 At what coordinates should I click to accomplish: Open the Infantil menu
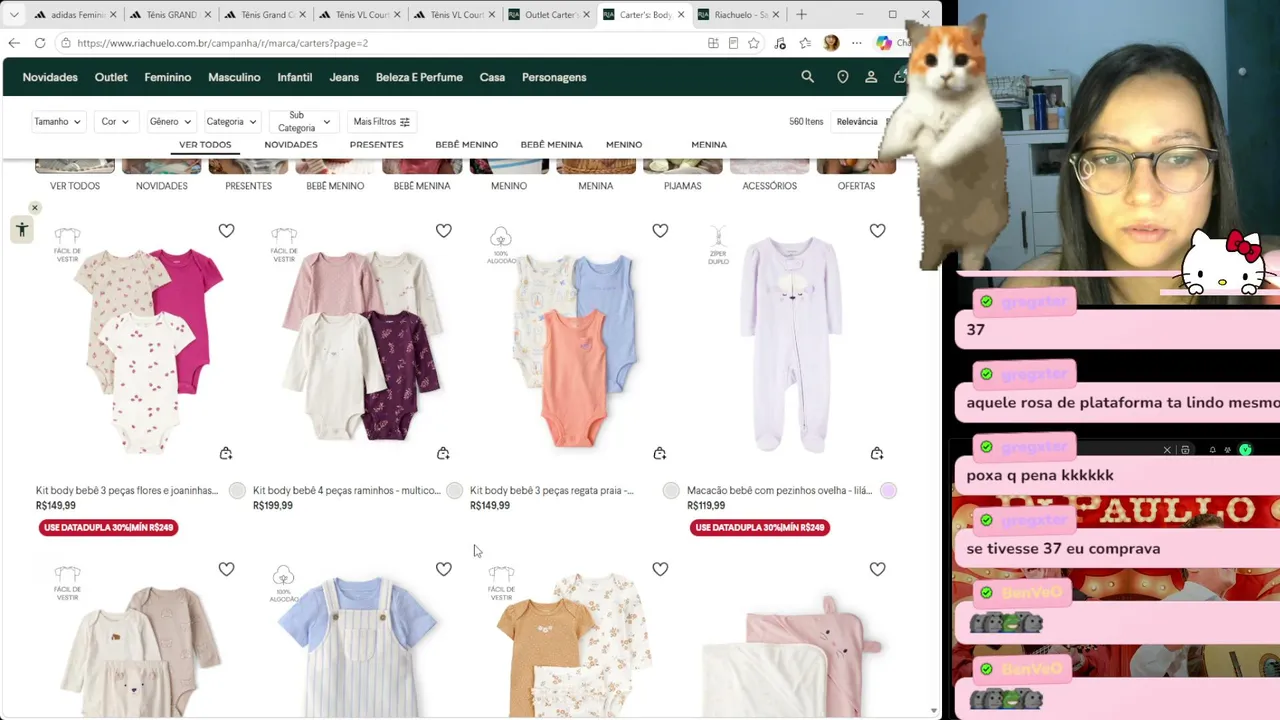click(x=295, y=77)
